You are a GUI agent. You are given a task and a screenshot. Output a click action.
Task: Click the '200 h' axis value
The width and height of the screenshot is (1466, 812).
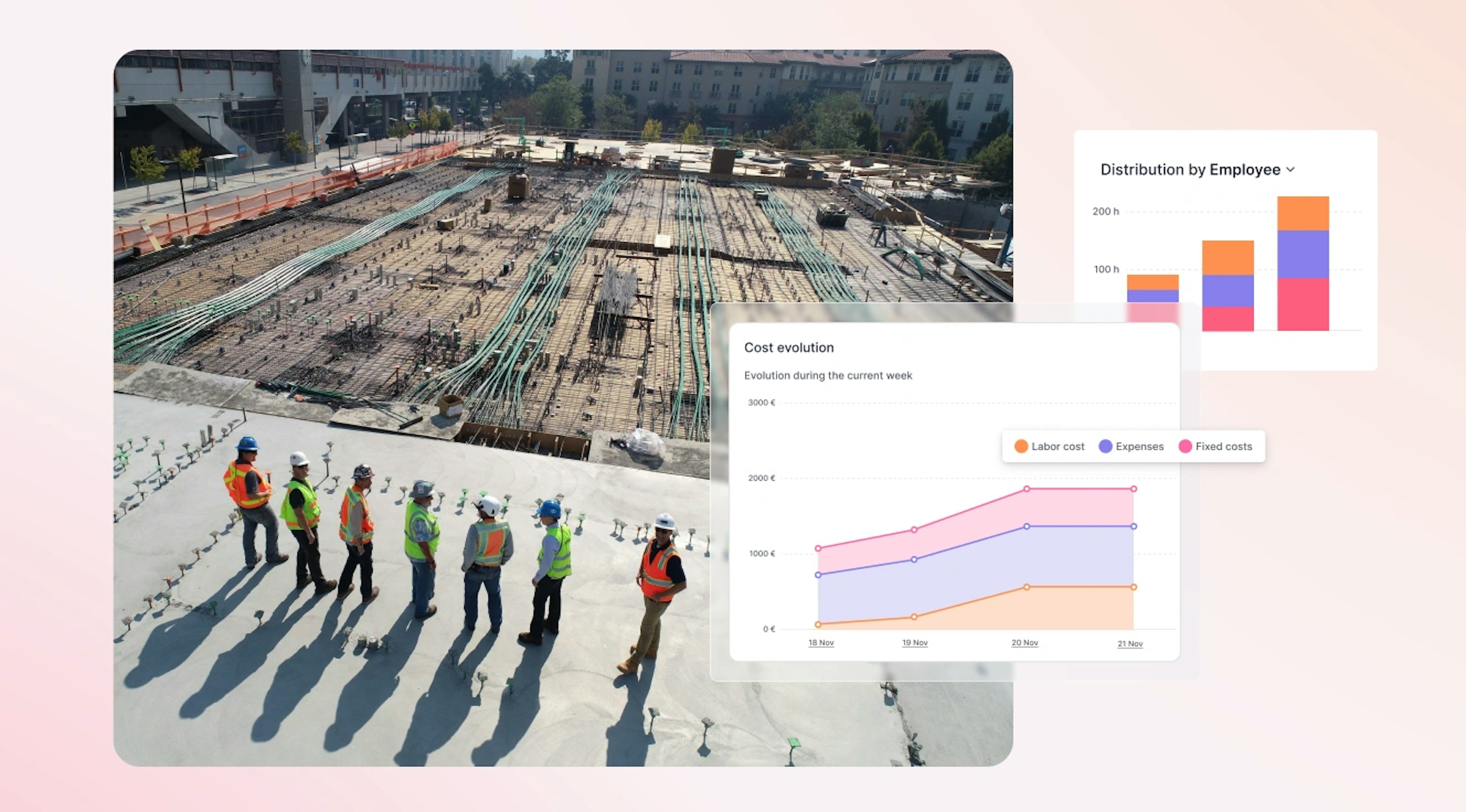1105,211
